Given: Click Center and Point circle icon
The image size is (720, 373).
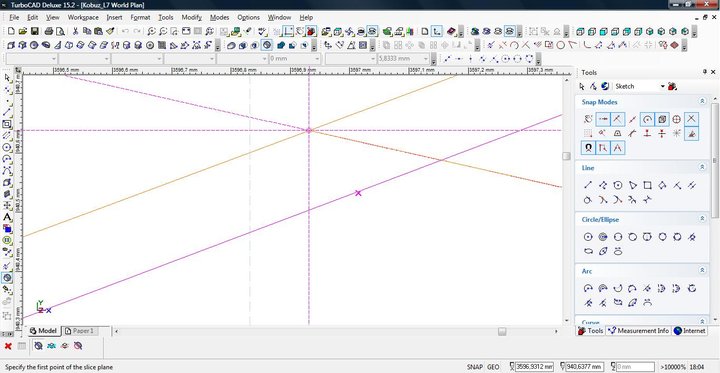Looking at the screenshot, I should 588,237.
